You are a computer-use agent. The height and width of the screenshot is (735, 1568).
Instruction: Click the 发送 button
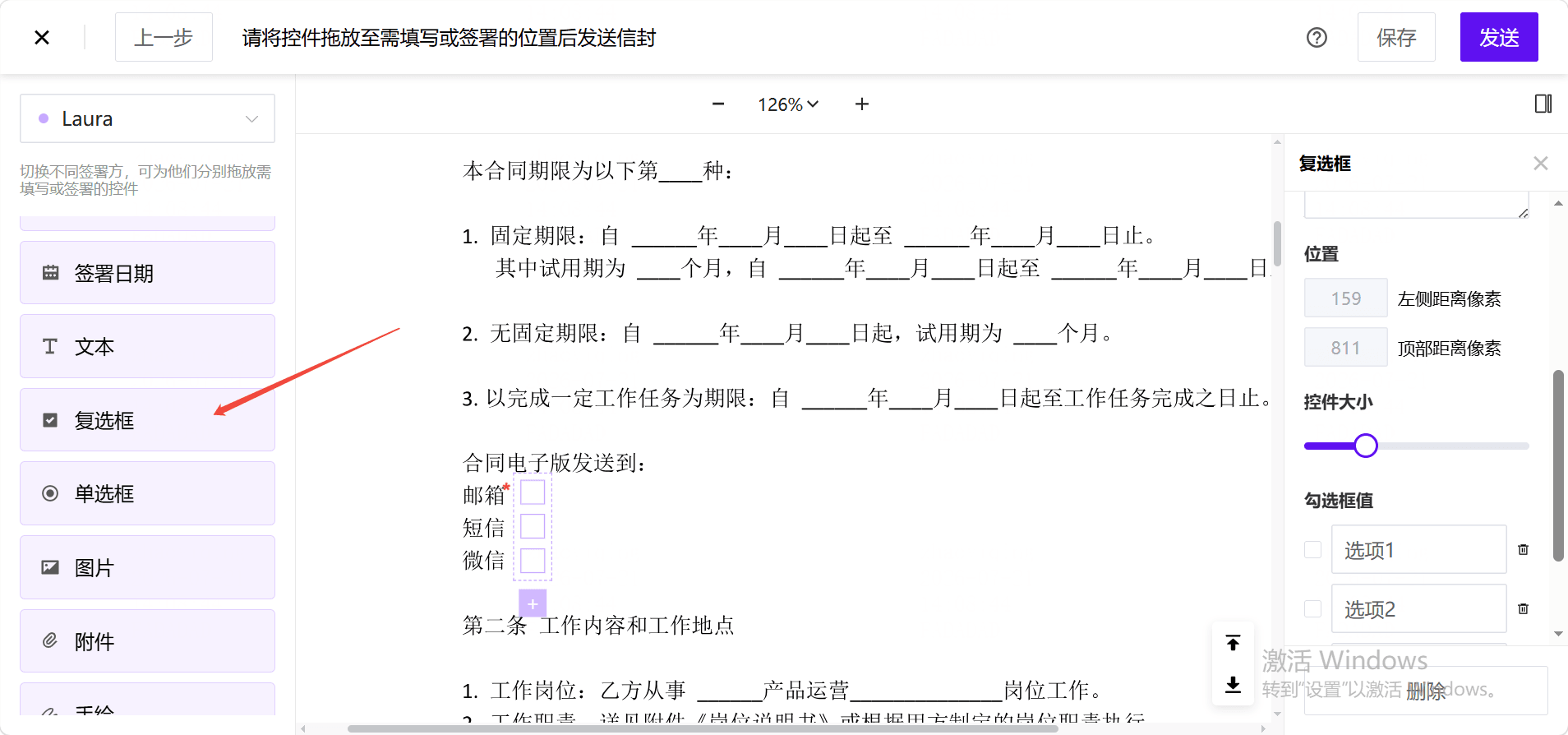coord(1499,37)
